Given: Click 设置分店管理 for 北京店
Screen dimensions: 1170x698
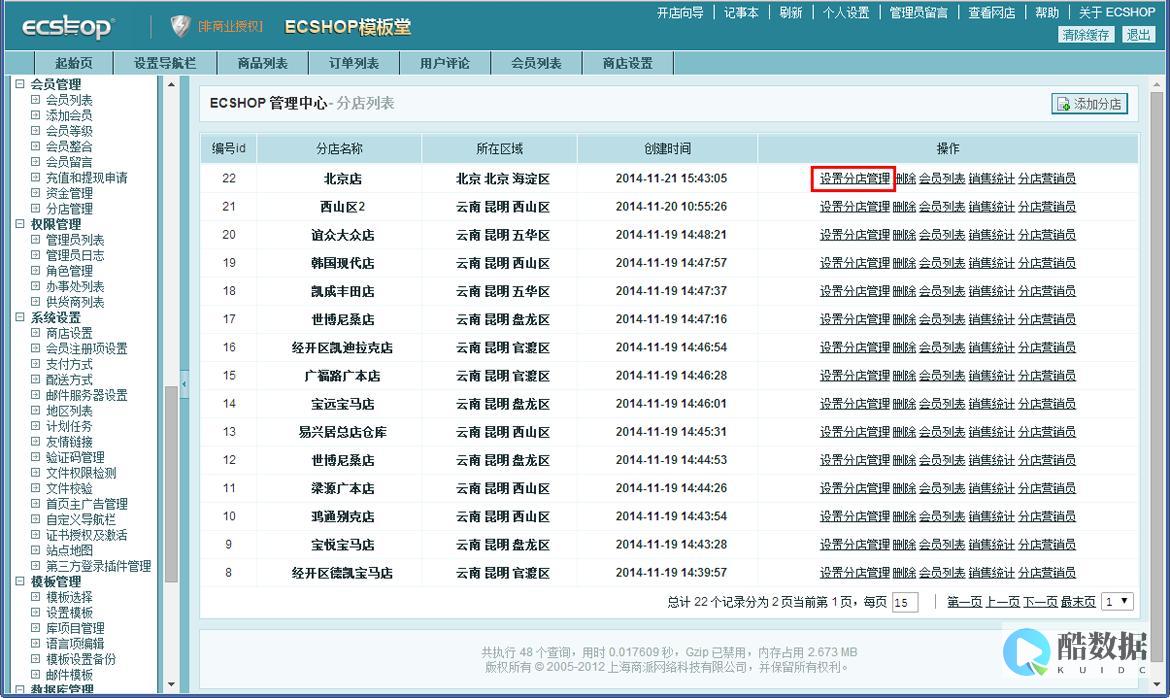Looking at the screenshot, I should coord(854,178).
